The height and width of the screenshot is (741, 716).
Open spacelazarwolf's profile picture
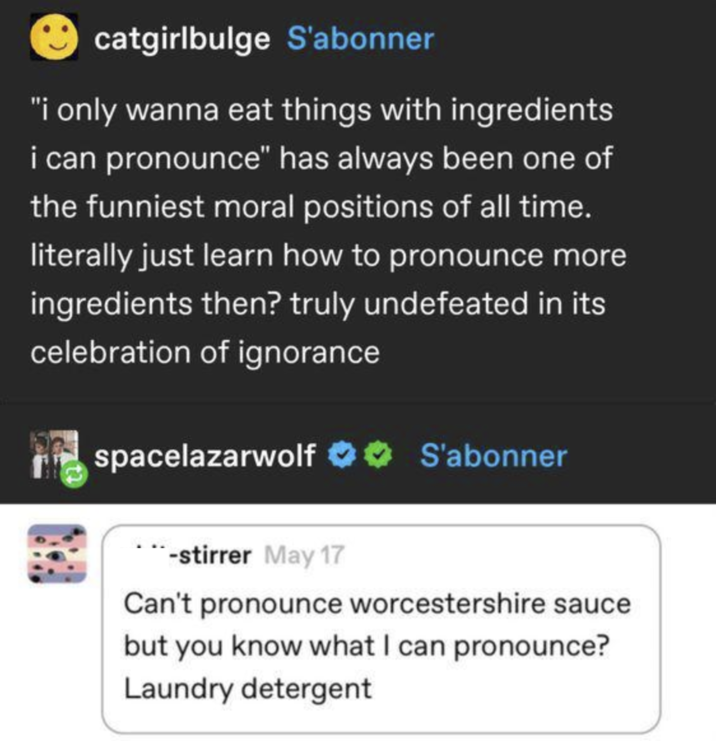49,452
